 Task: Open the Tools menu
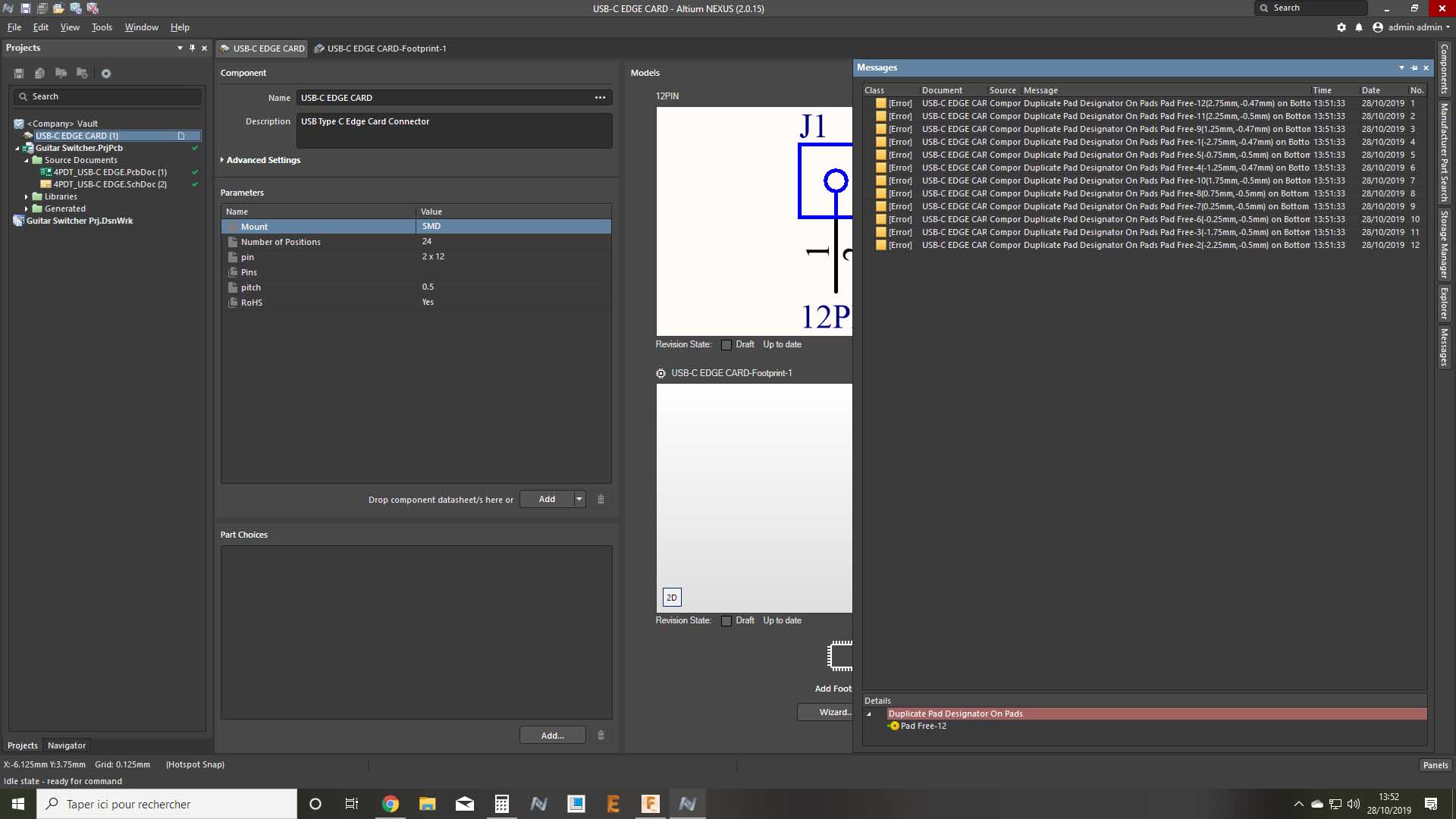point(102,27)
